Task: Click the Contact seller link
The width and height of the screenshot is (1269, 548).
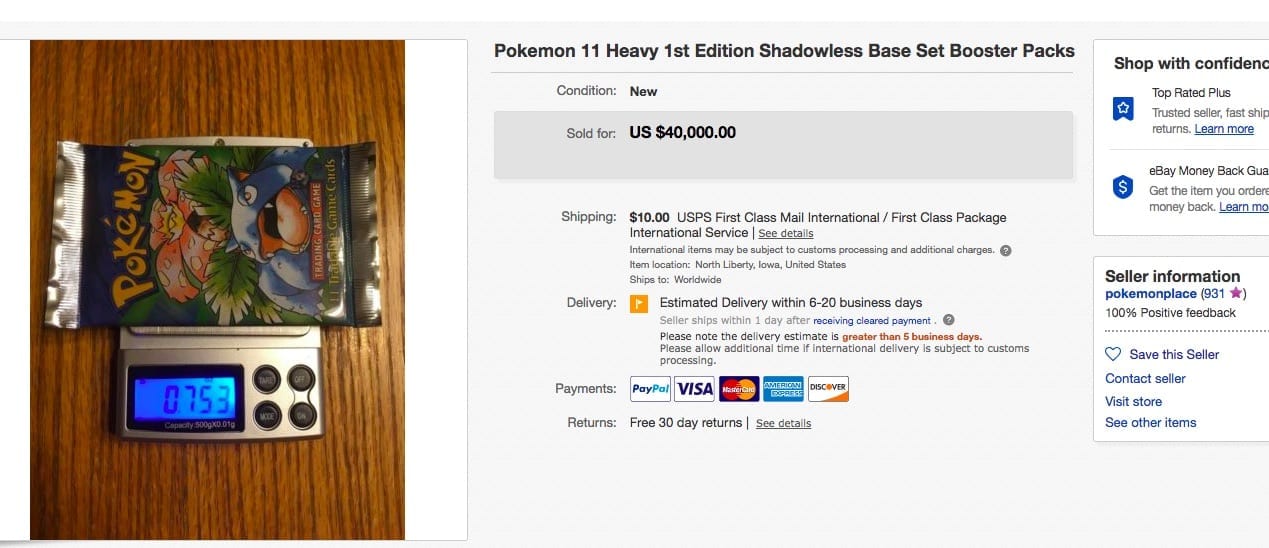Action: tap(1145, 378)
